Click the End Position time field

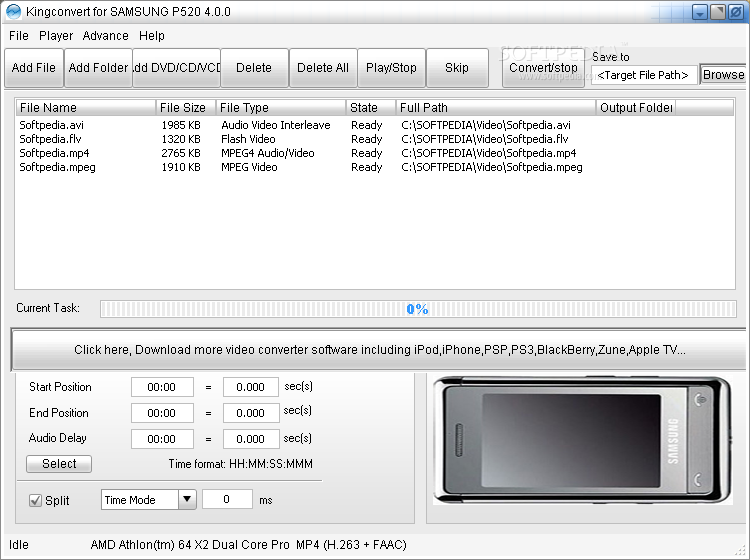162,413
